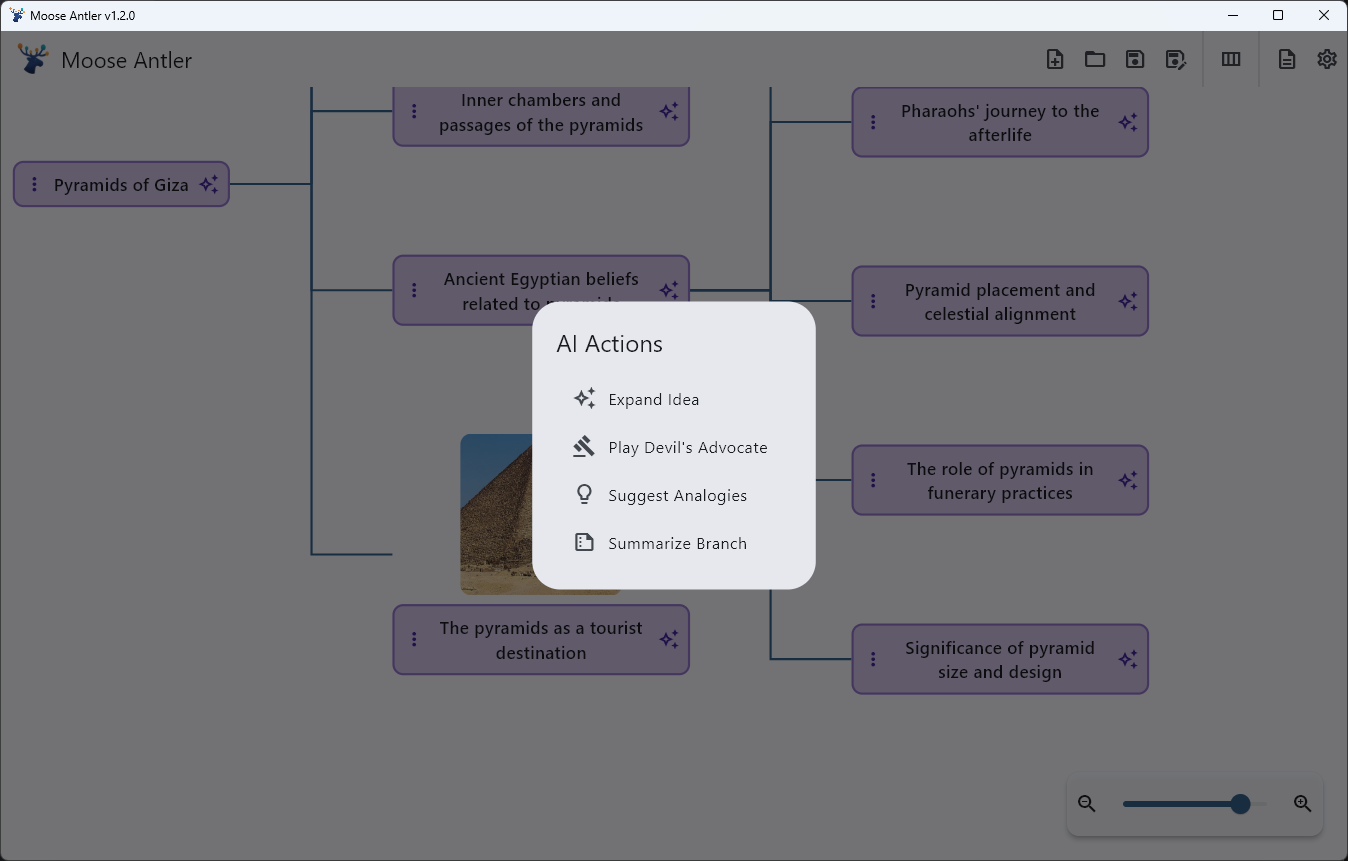This screenshot has height=861, width=1348.
Task: Open three-dot menu on Pharaohs' journey node
Action: [873, 122]
